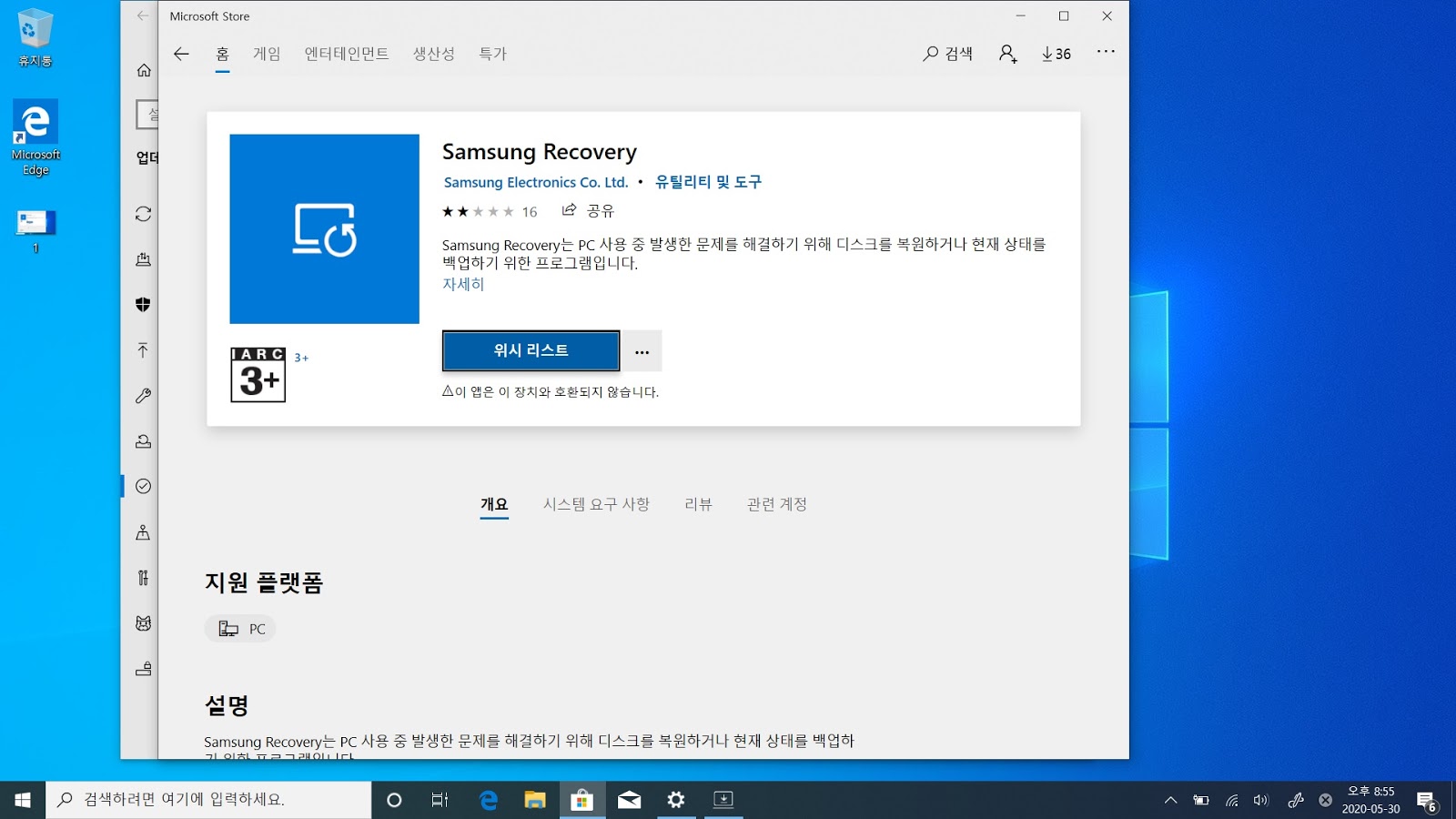Screen dimensions: 1456x819
Task: Open Backup arrow icon in Settings sidebar
Action: tap(143, 350)
